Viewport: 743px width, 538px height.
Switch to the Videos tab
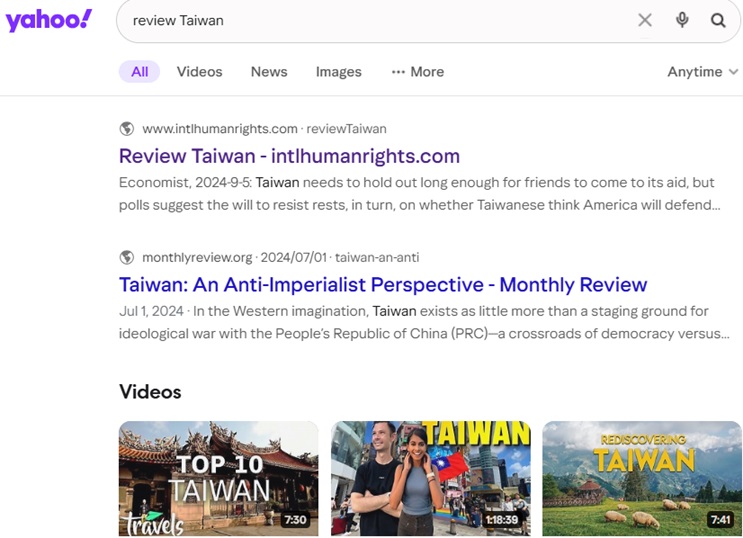click(x=199, y=72)
